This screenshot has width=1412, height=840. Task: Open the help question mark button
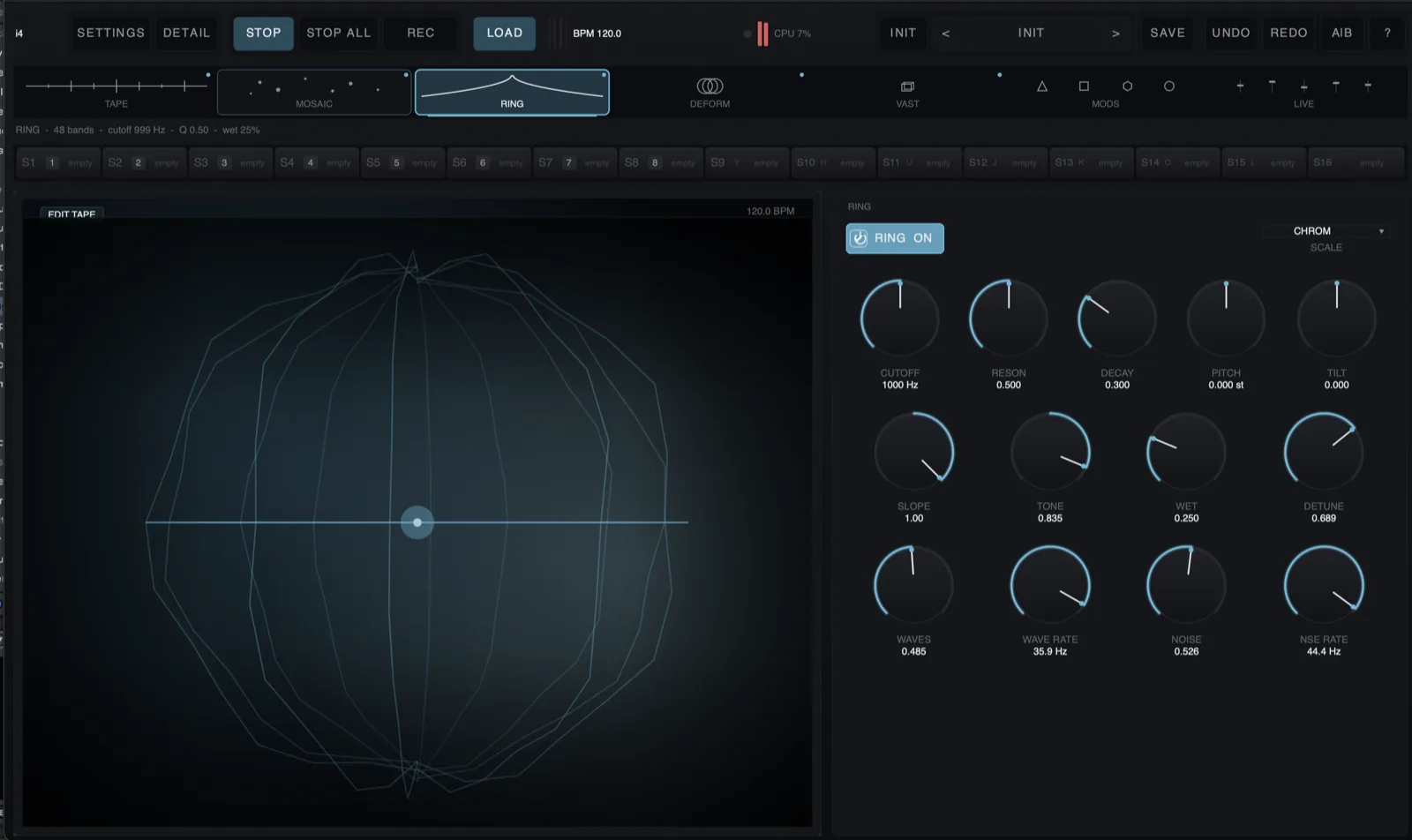(1387, 33)
